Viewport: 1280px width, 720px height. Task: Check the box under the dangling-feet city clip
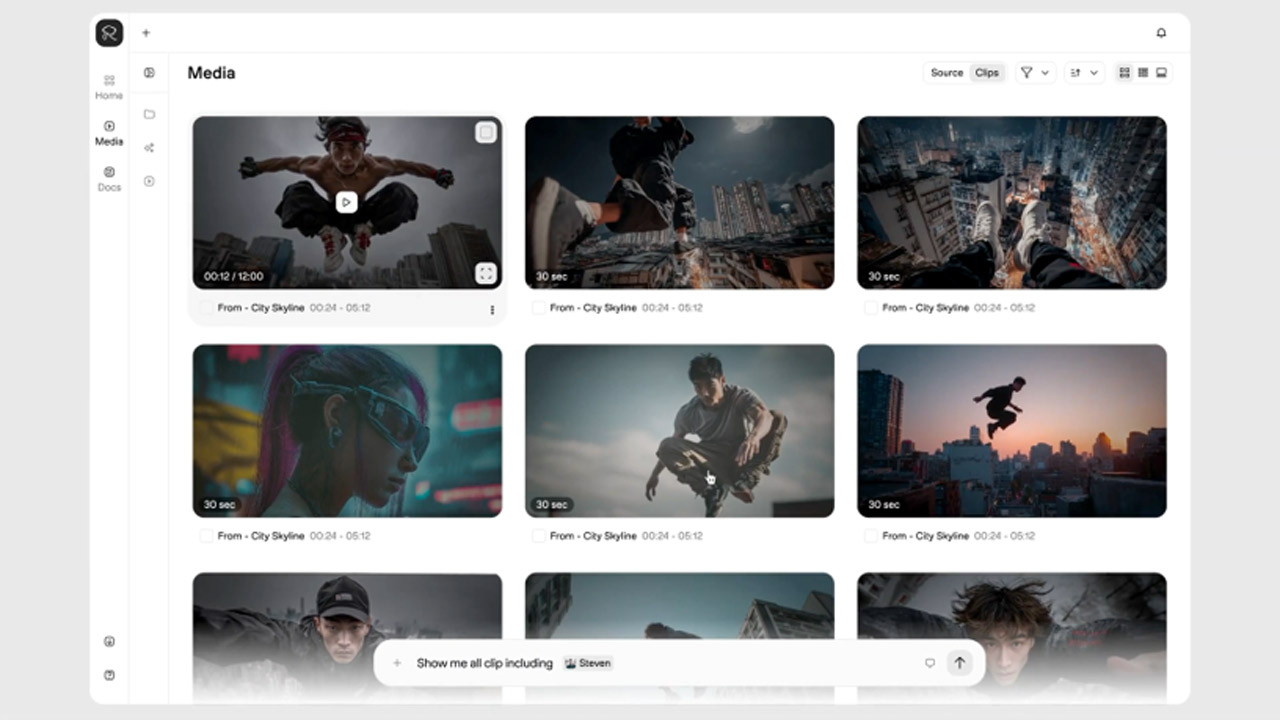click(x=871, y=308)
